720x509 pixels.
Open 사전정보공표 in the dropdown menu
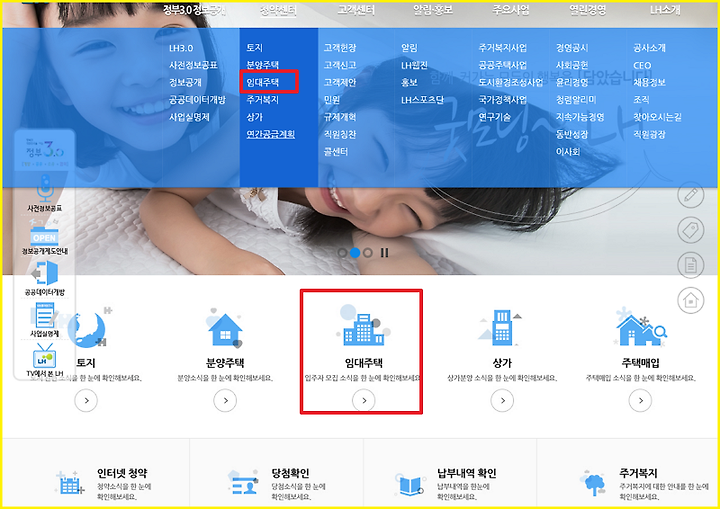point(193,65)
